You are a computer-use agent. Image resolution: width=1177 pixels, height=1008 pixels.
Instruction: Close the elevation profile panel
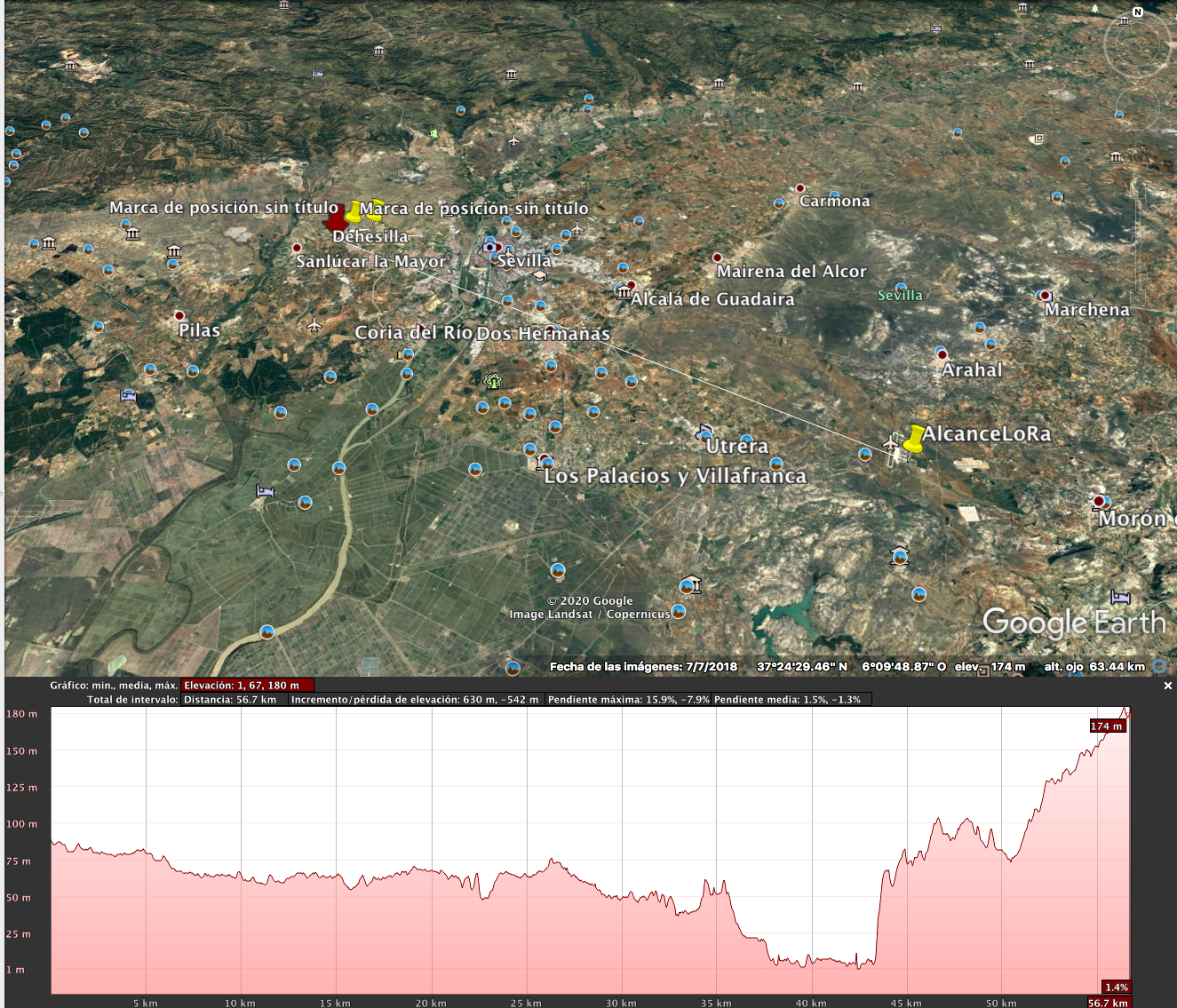[1168, 686]
